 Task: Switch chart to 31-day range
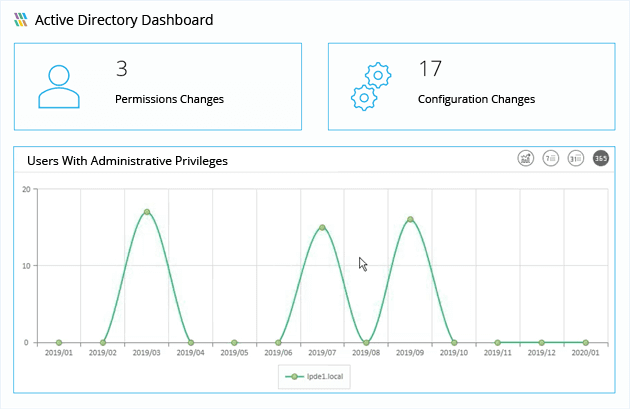tap(575, 158)
